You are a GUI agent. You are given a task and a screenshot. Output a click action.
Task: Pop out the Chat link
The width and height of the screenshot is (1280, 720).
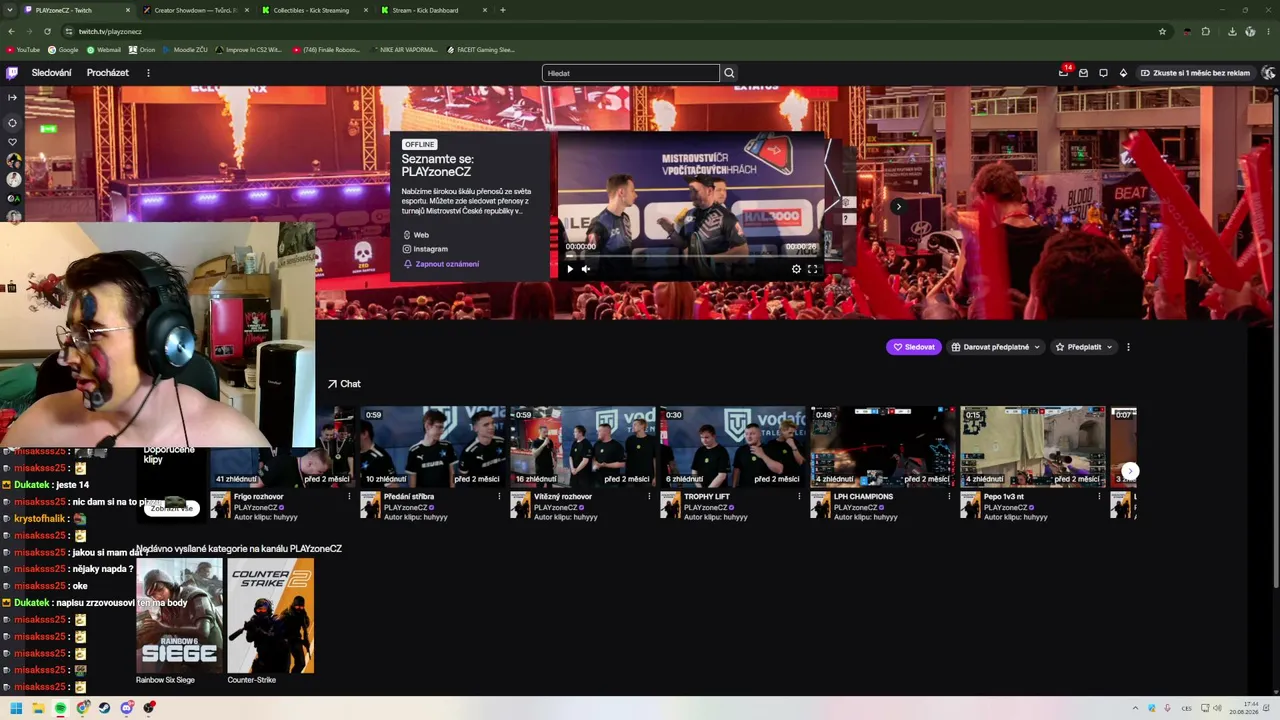[x=344, y=384]
